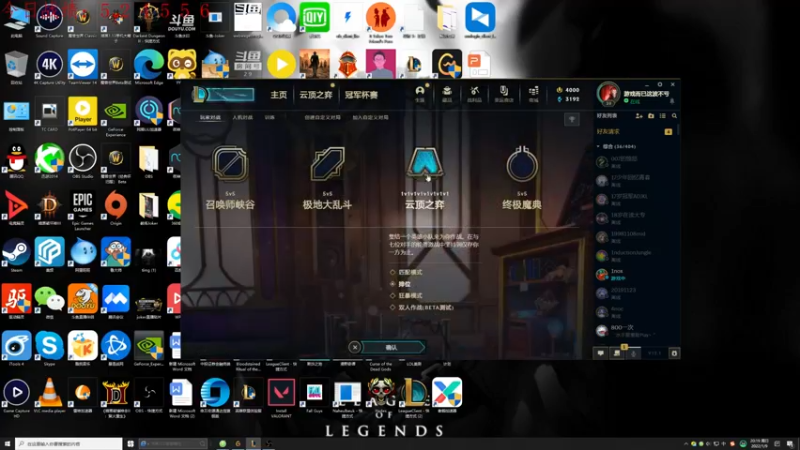Click the League of Legends logo
Viewport: 800px width, 450px height.
click(200, 94)
